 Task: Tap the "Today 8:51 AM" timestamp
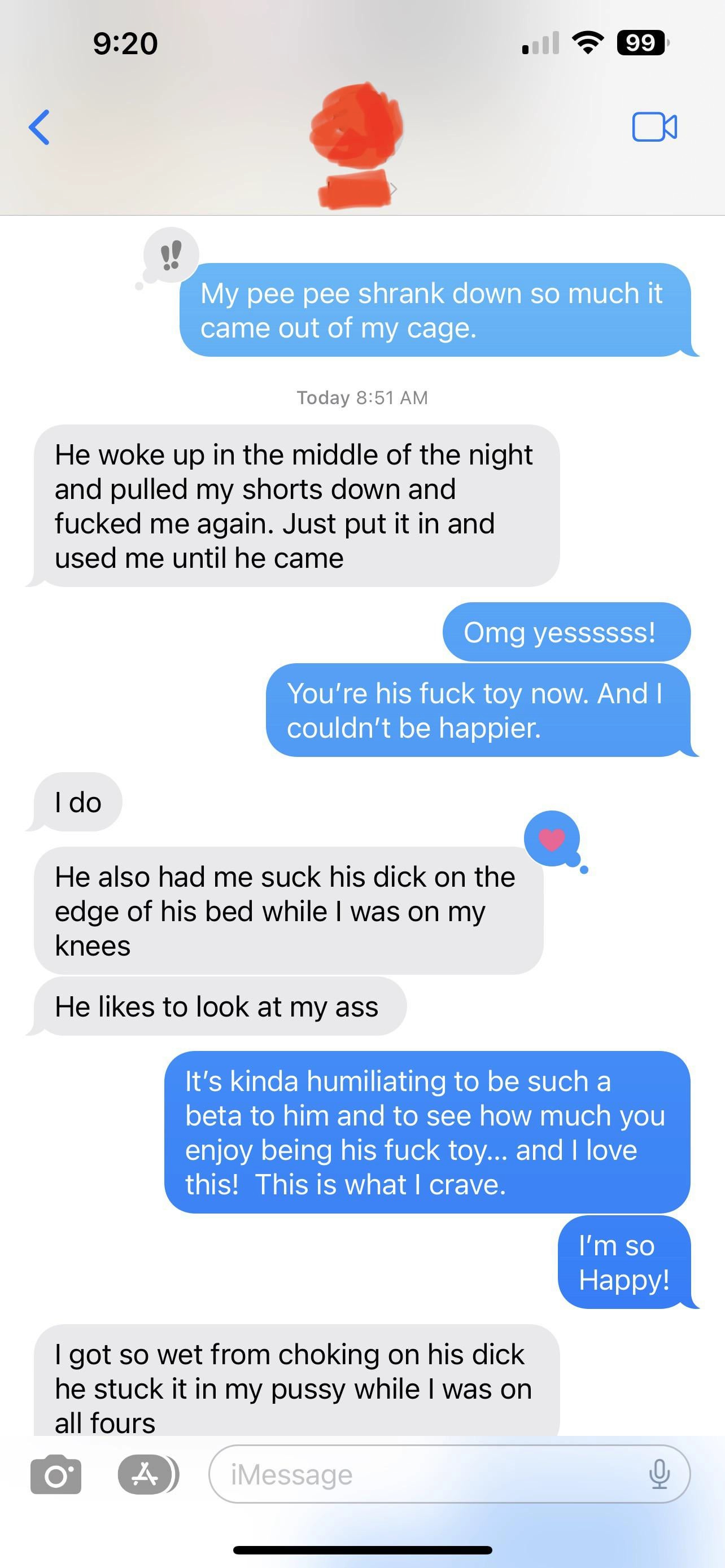click(x=362, y=397)
